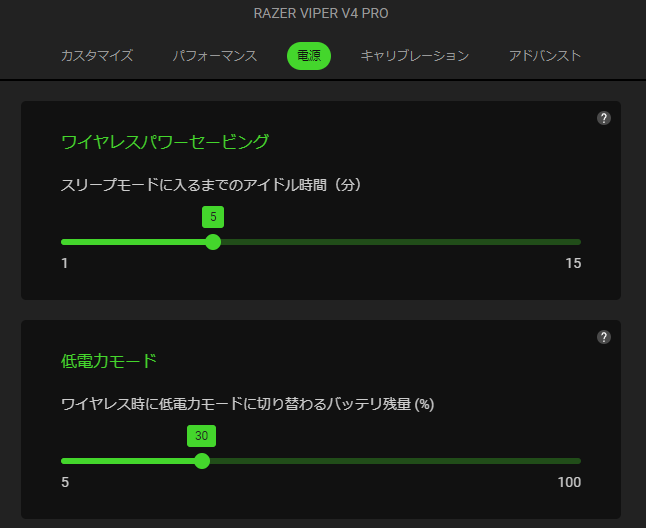Click the idle slider maximum label 15

pos(573,264)
